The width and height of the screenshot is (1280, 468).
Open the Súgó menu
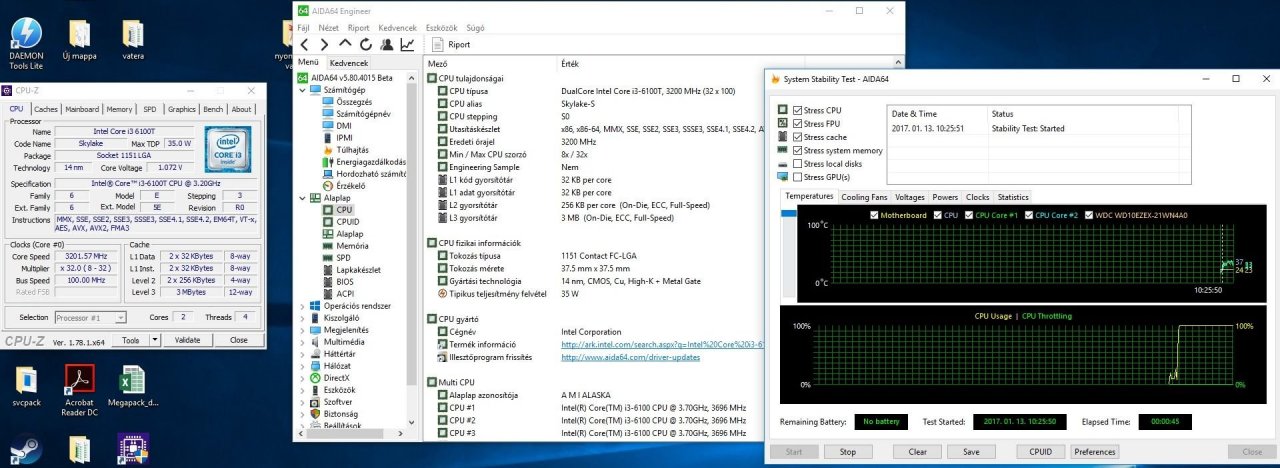click(x=477, y=28)
